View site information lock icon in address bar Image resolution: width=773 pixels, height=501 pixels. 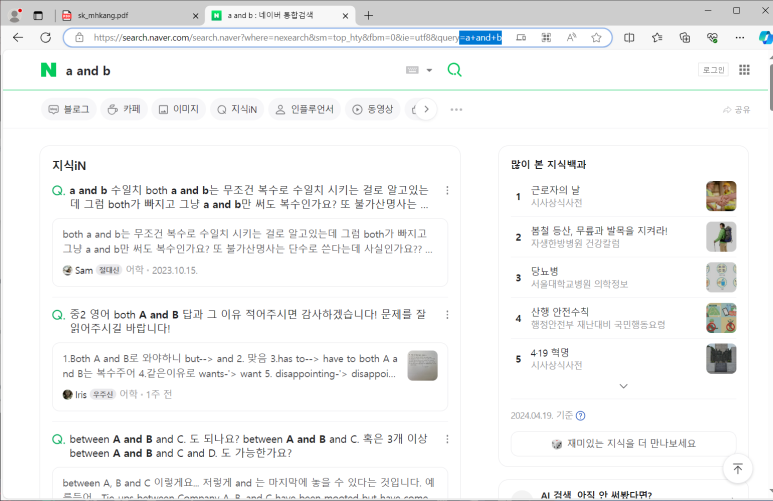[x=79, y=37]
